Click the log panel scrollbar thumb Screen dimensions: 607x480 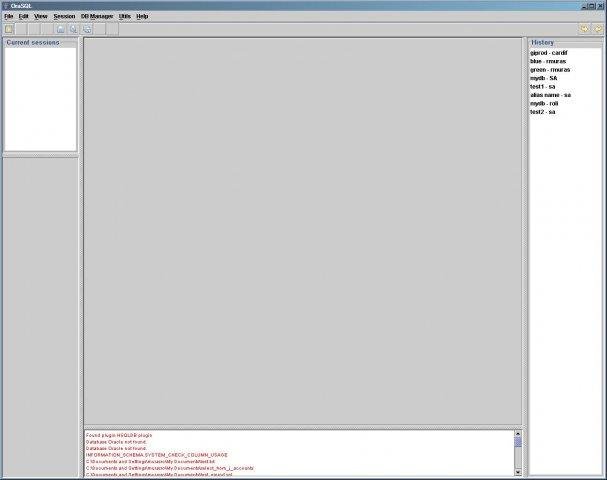(x=518, y=442)
